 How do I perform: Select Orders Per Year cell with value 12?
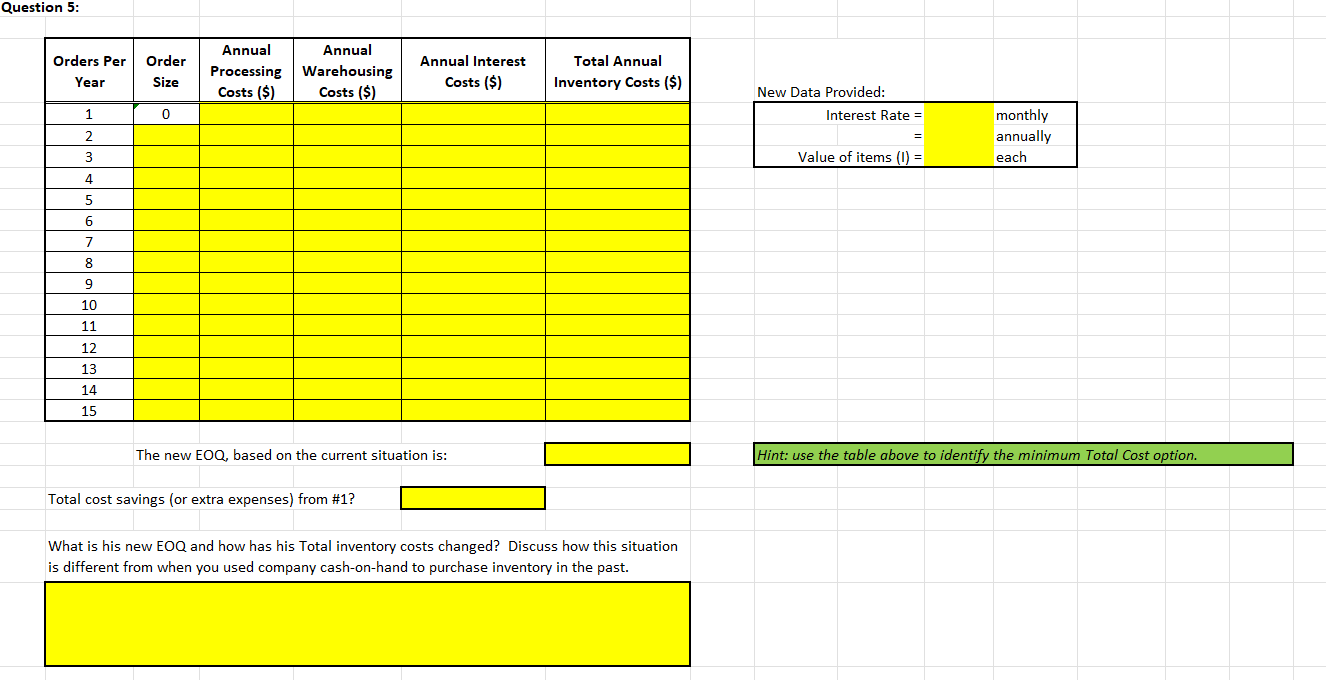click(x=89, y=347)
